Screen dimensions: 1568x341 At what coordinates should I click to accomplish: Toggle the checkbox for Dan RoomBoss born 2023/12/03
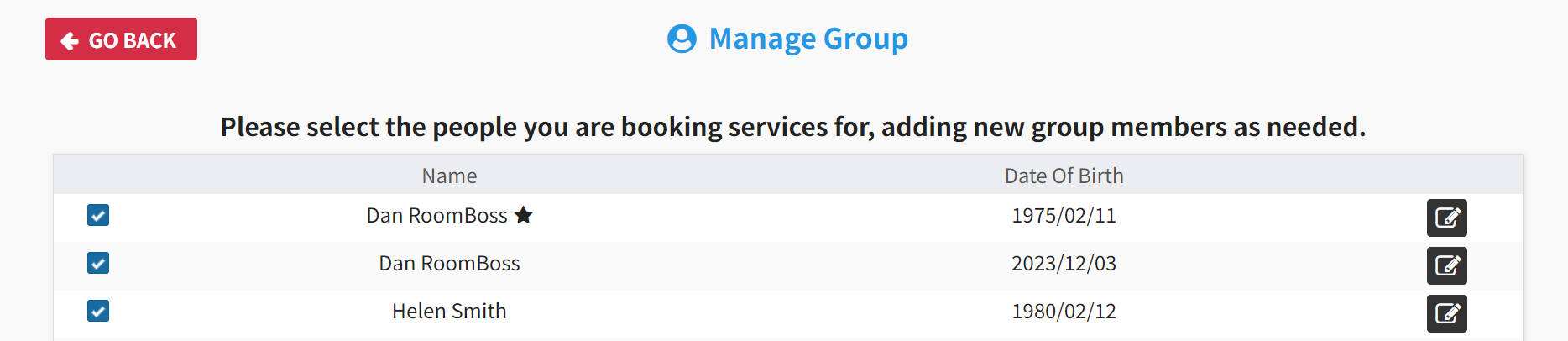pos(98,264)
